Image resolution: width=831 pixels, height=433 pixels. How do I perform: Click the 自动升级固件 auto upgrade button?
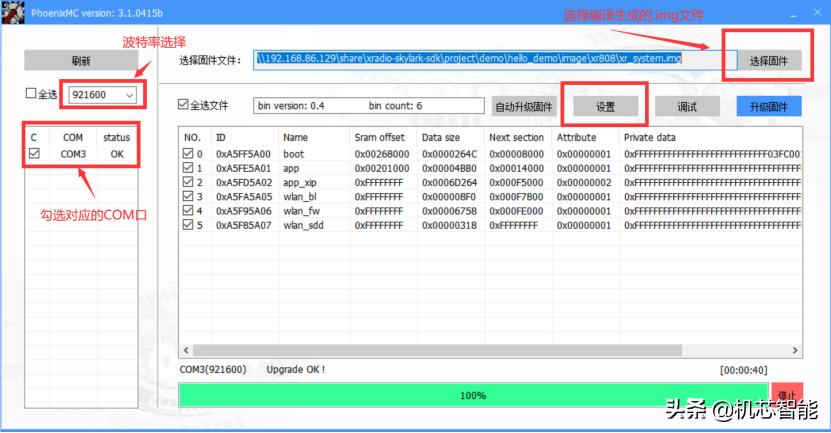pos(524,107)
